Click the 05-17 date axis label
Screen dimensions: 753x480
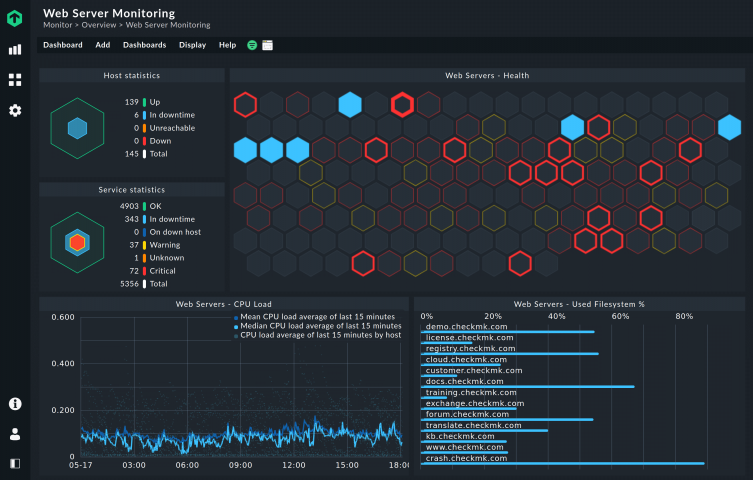tap(80, 465)
